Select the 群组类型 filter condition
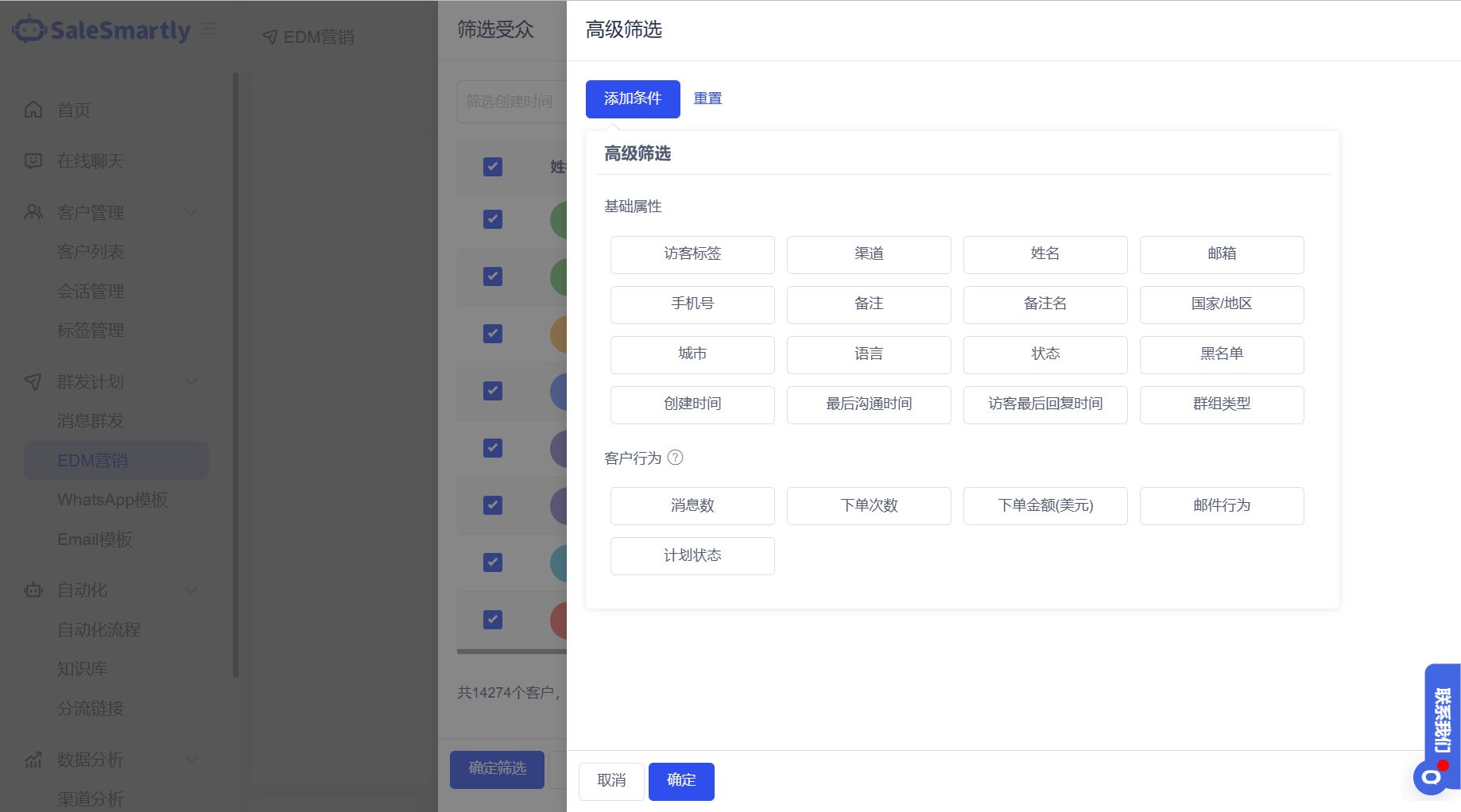 (1222, 404)
